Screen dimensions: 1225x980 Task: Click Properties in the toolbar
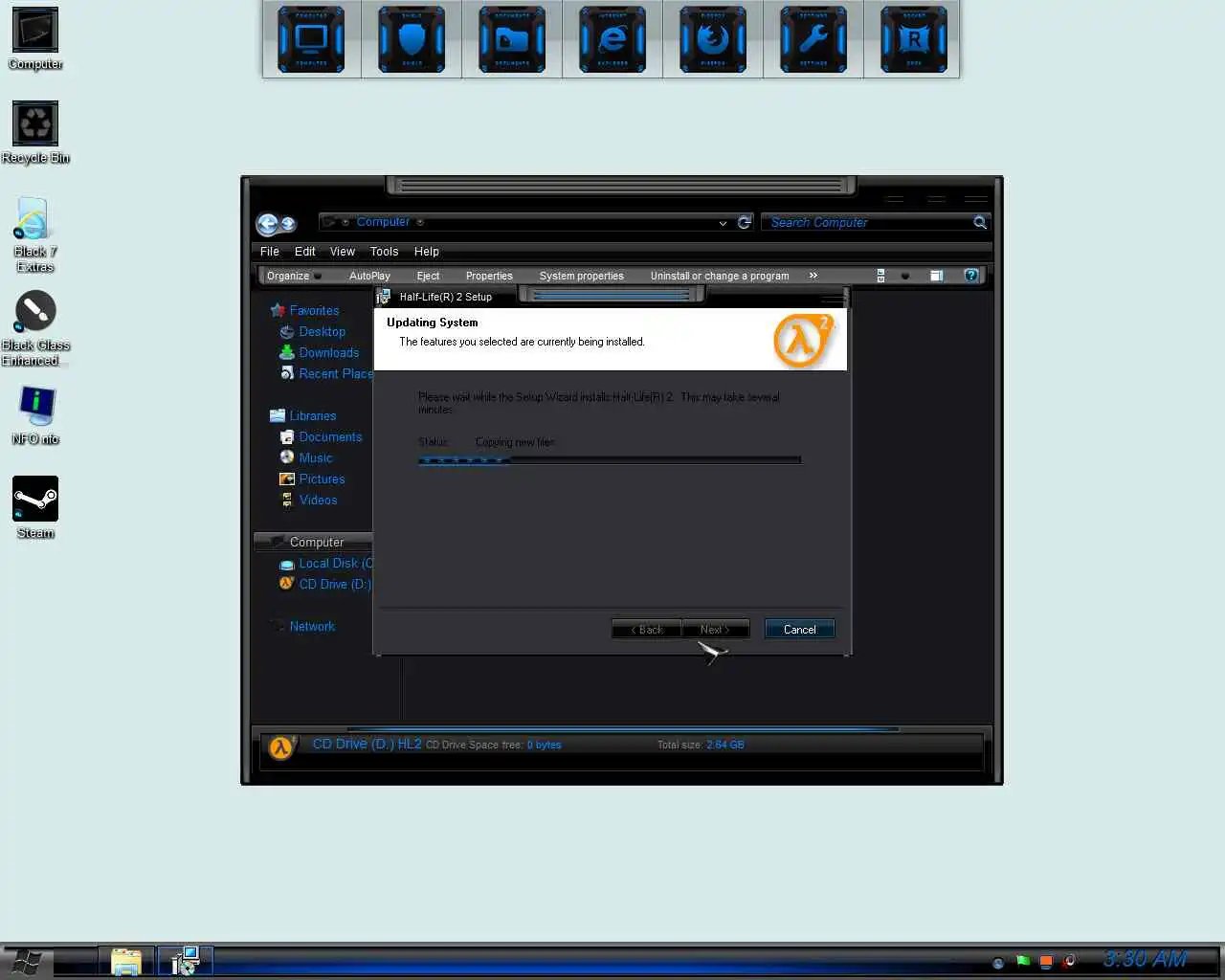coord(489,276)
